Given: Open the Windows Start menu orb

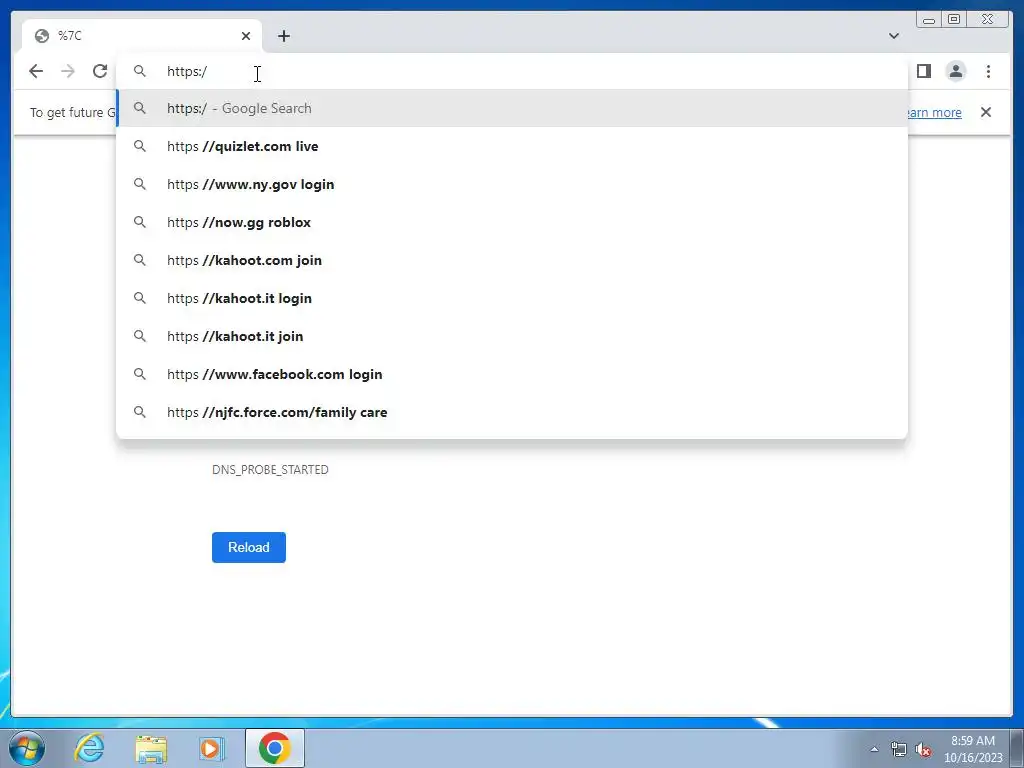Looking at the screenshot, I should click(27, 748).
